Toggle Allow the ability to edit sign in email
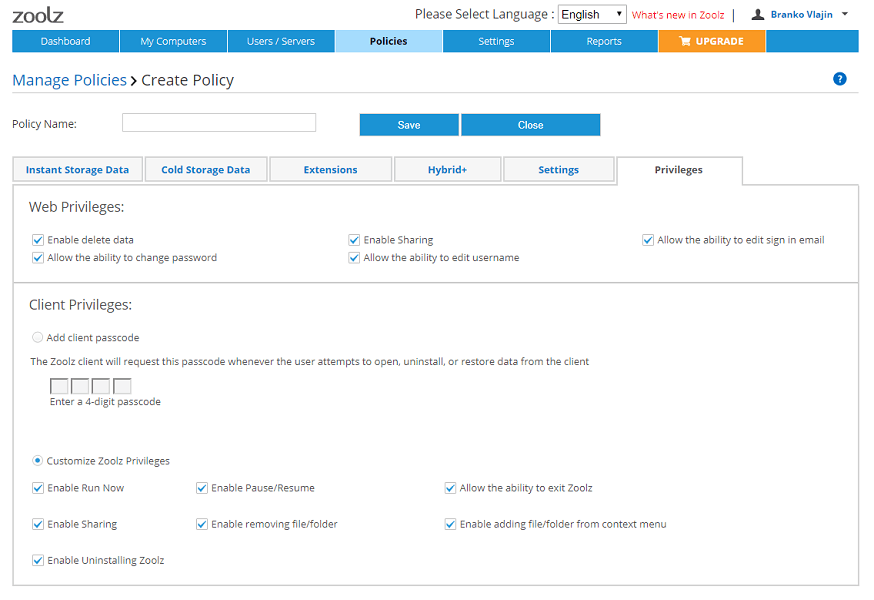This screenshot has height=600, width=874. pos(648,240)
